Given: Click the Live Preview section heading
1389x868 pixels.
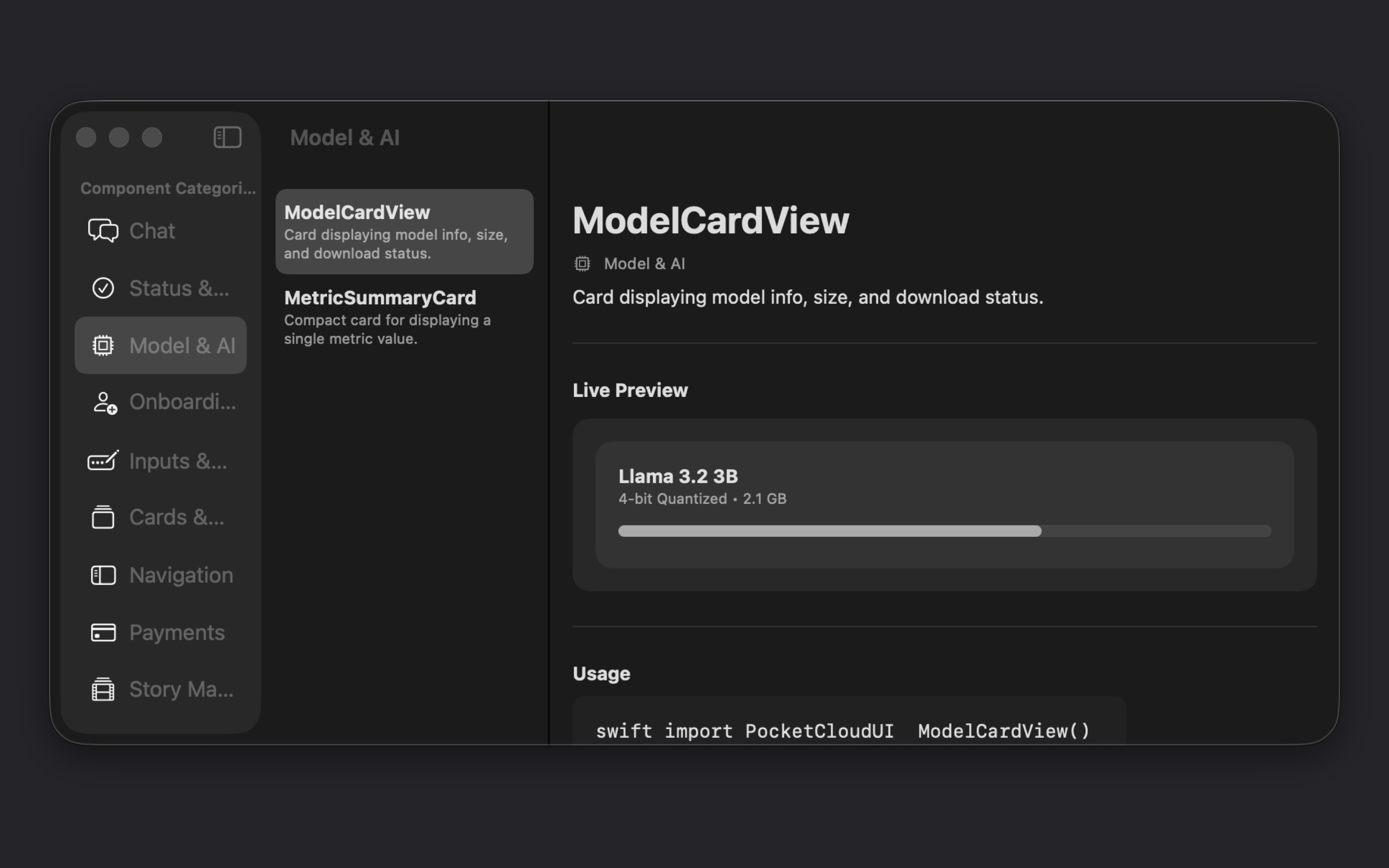Looking at the screenshot, I should pyautogui.click(x=630, y=391).
